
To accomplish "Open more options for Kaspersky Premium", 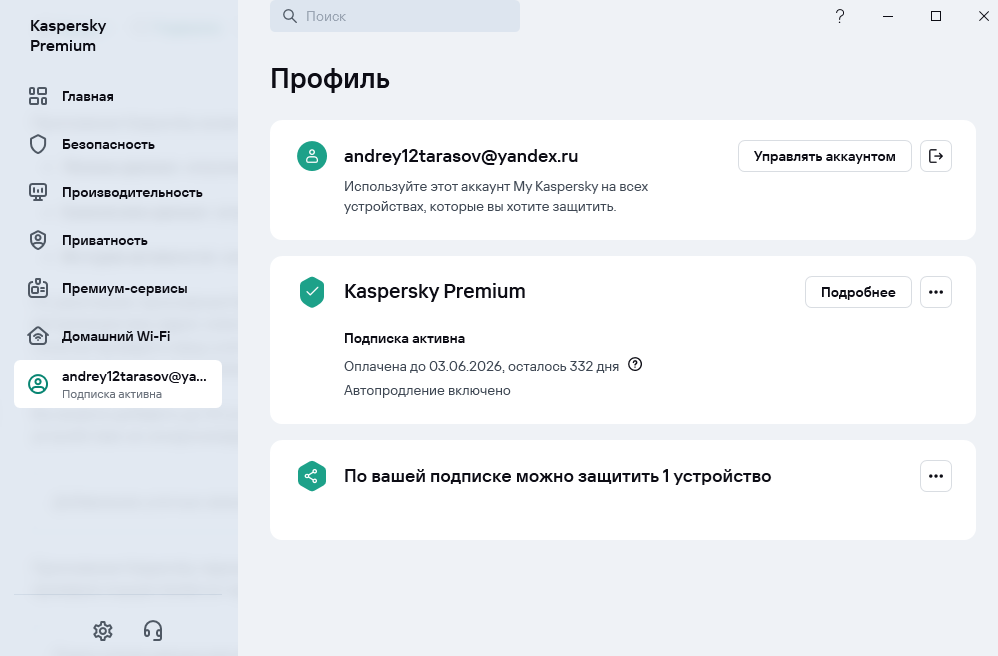I will 936,292.
